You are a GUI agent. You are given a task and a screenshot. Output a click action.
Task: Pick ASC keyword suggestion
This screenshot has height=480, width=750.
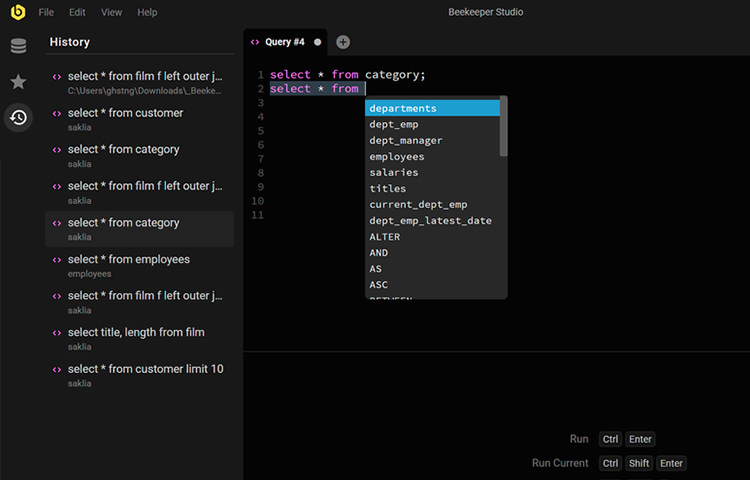pyautogui.click(x=432, y=284)
